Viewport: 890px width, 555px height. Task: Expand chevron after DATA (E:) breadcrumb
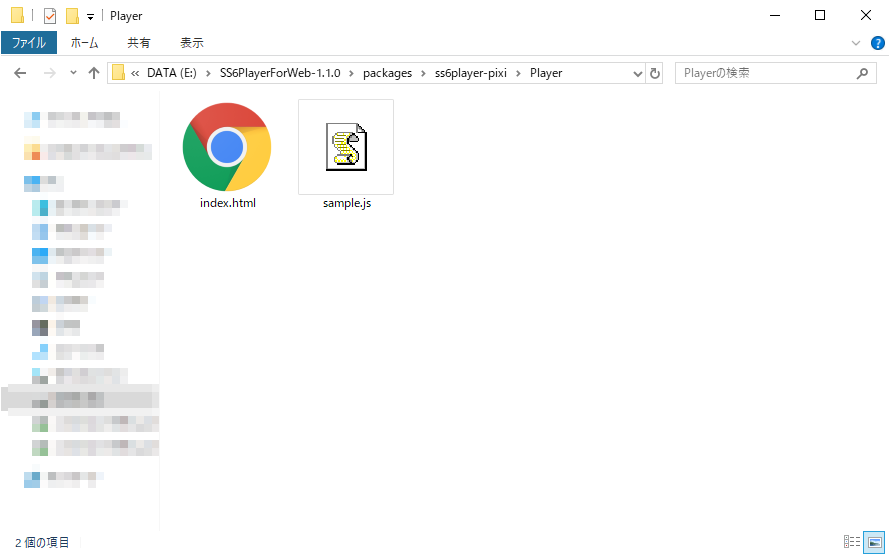click(x=208, y=73)
